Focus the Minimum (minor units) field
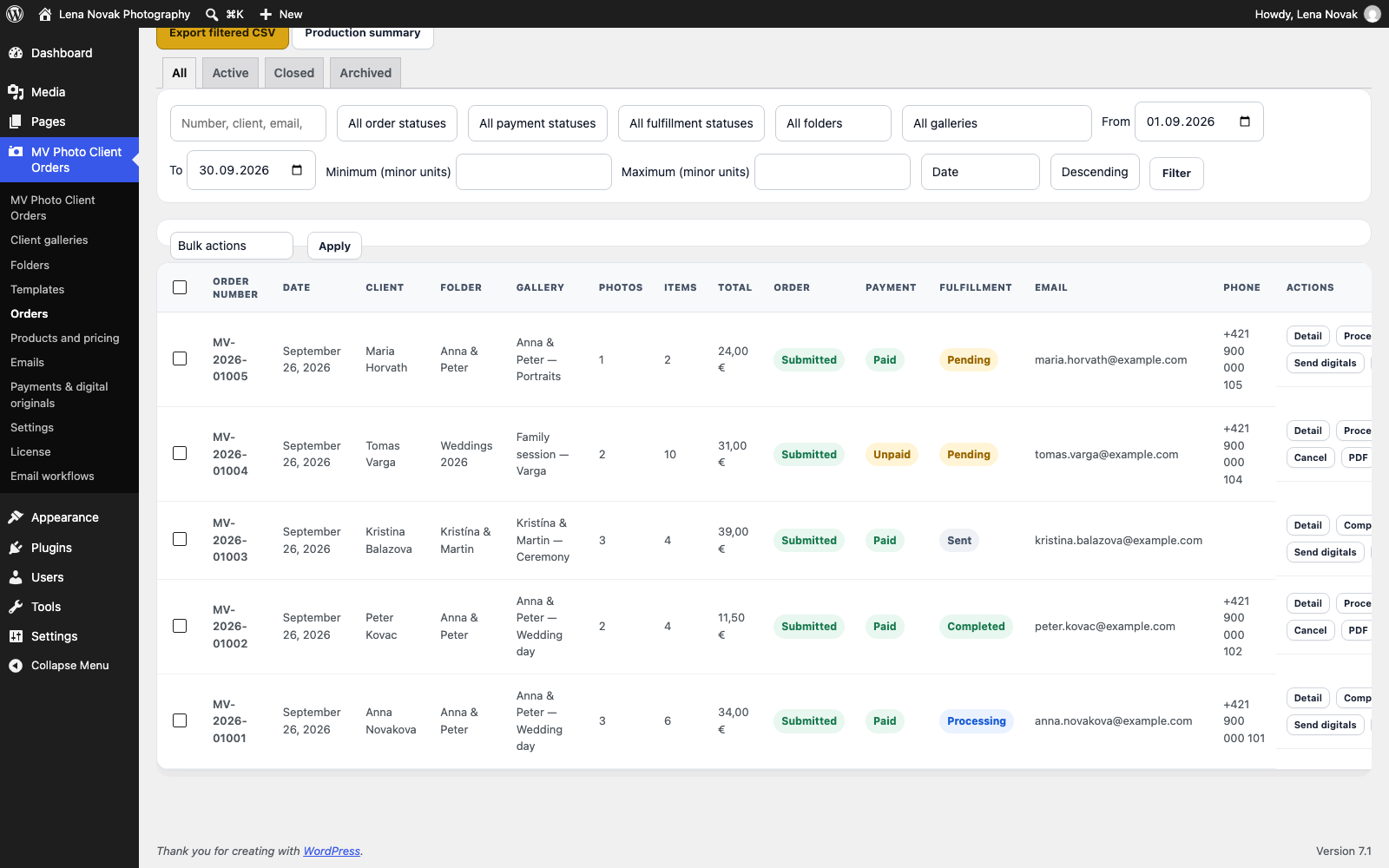 coord(534,172)
